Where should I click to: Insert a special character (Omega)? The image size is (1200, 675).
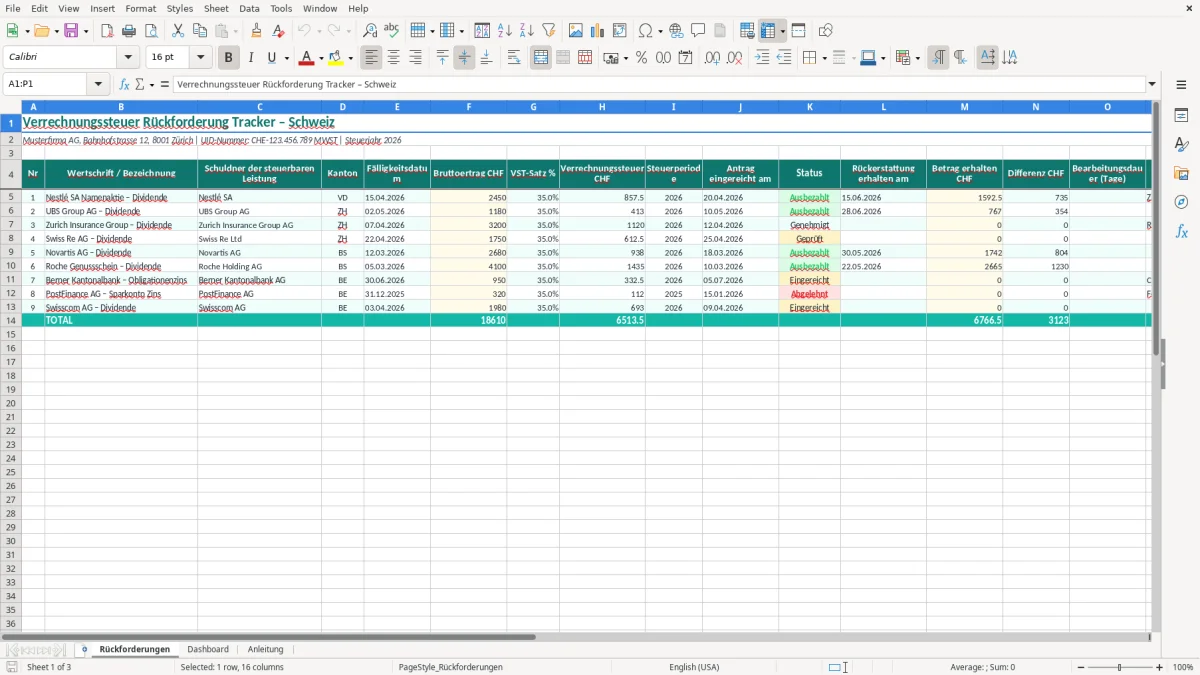pyautogui.click(x=645, y=31)
